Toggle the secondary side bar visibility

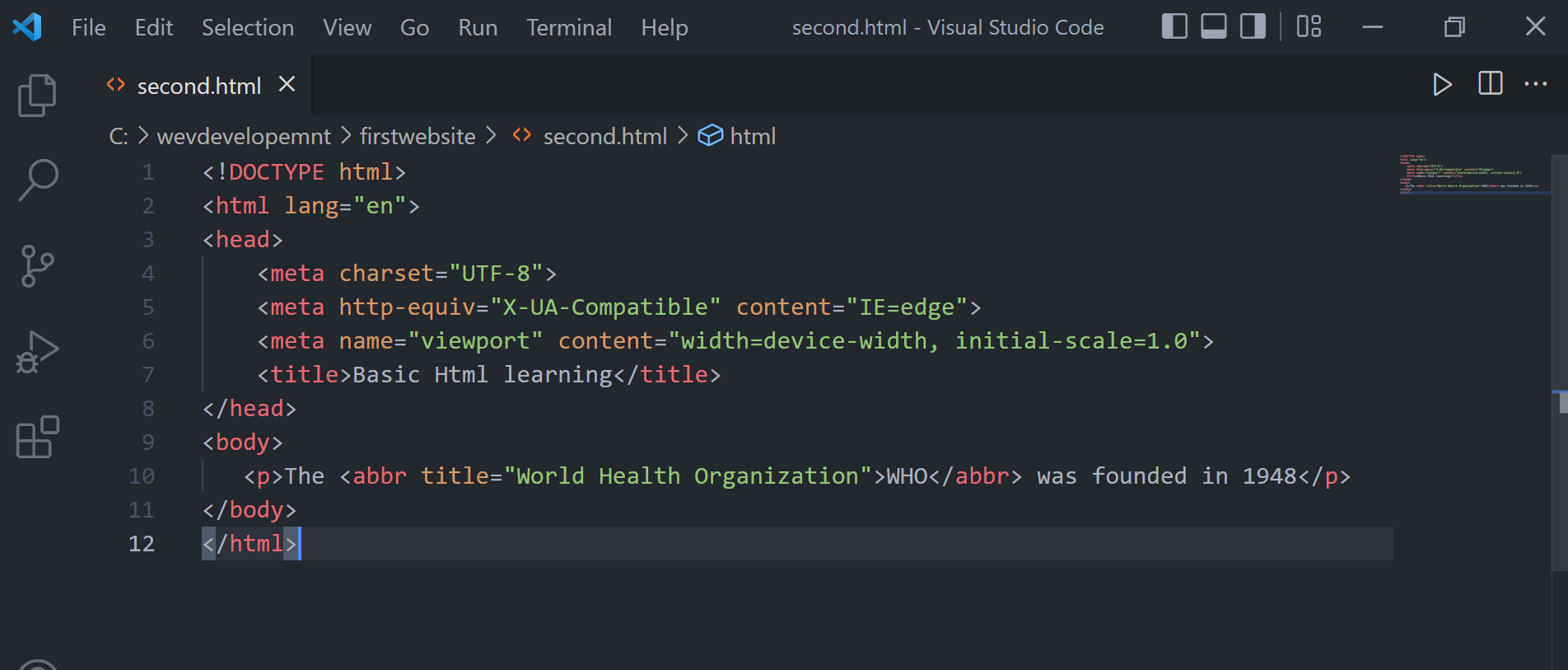[1253, 27]
